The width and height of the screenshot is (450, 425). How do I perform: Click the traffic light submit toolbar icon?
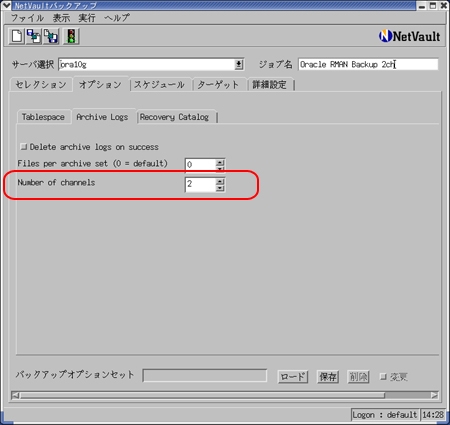pyautogui.click(x=71, y=36)
